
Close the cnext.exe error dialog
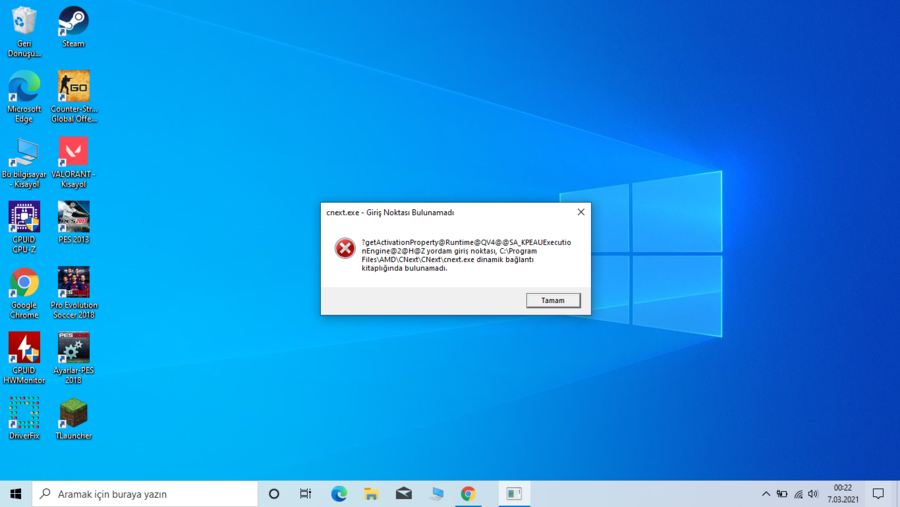[581, 212]
